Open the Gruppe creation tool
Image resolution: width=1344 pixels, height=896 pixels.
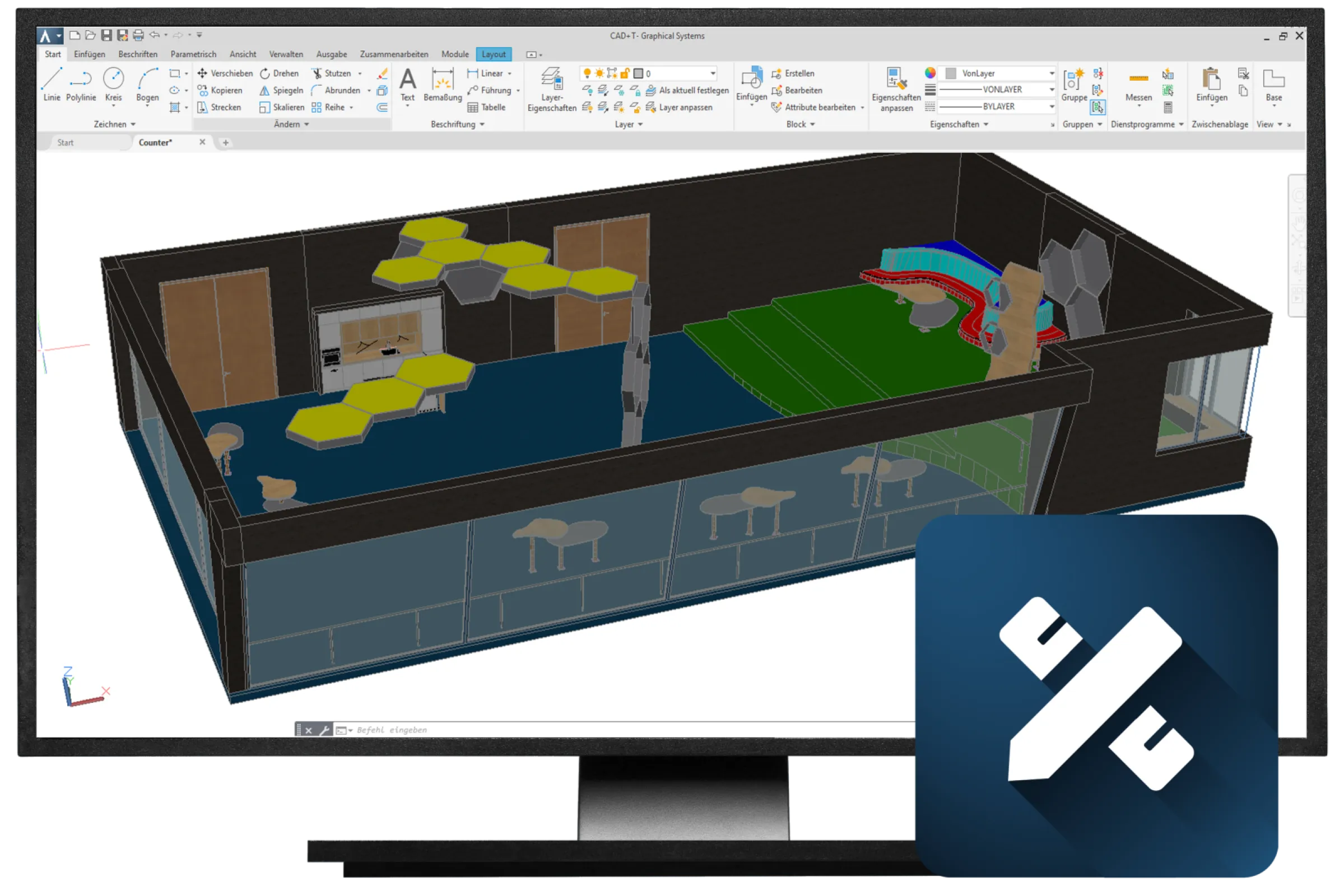1073,83
